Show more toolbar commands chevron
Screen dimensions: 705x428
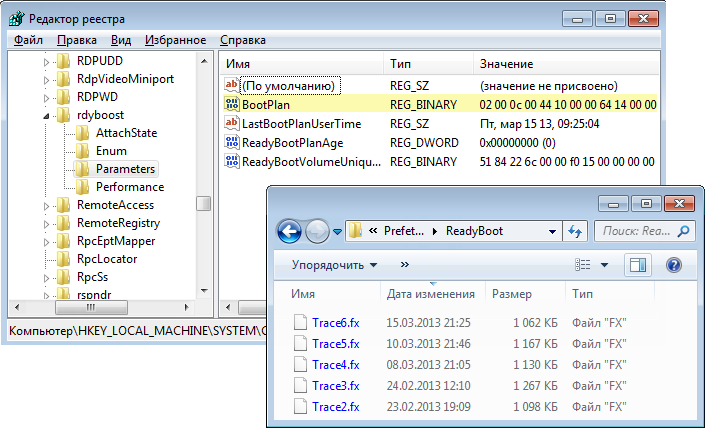click(x=405, y=264)
